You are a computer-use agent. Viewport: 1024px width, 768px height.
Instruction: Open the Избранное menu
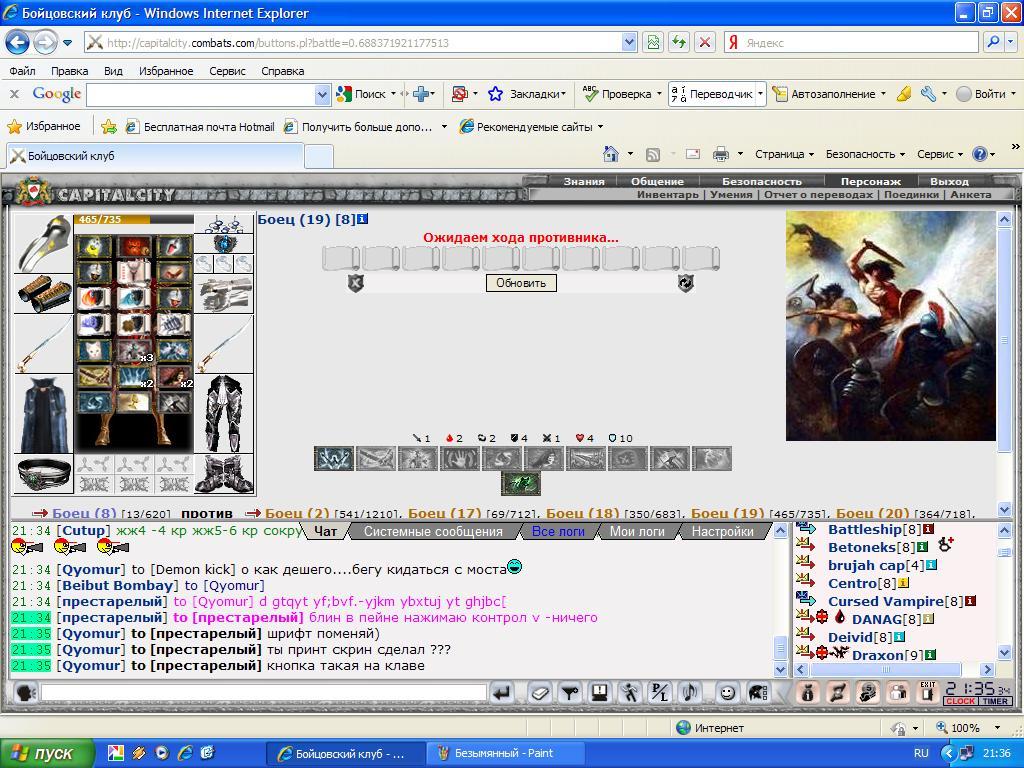(166, 71)
